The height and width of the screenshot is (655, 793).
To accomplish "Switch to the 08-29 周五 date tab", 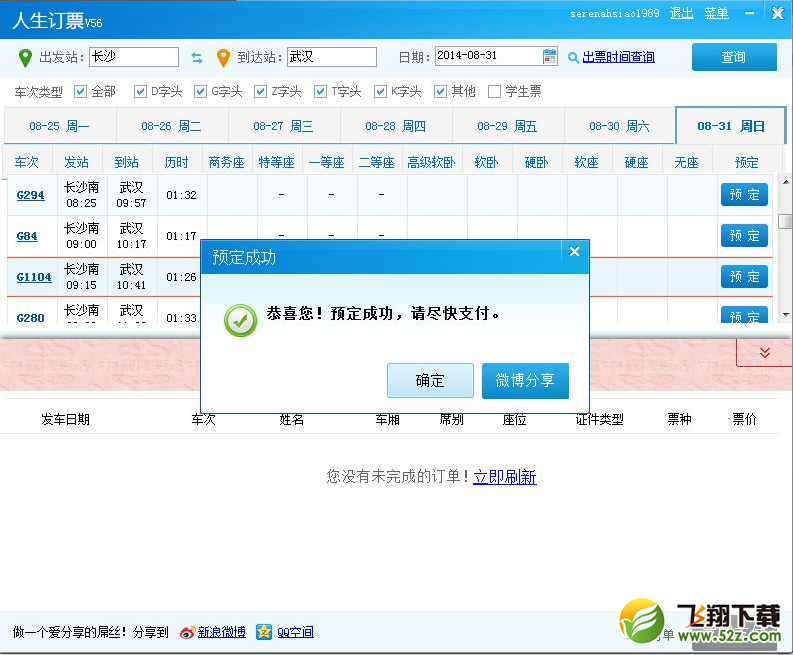I will 508,126.
